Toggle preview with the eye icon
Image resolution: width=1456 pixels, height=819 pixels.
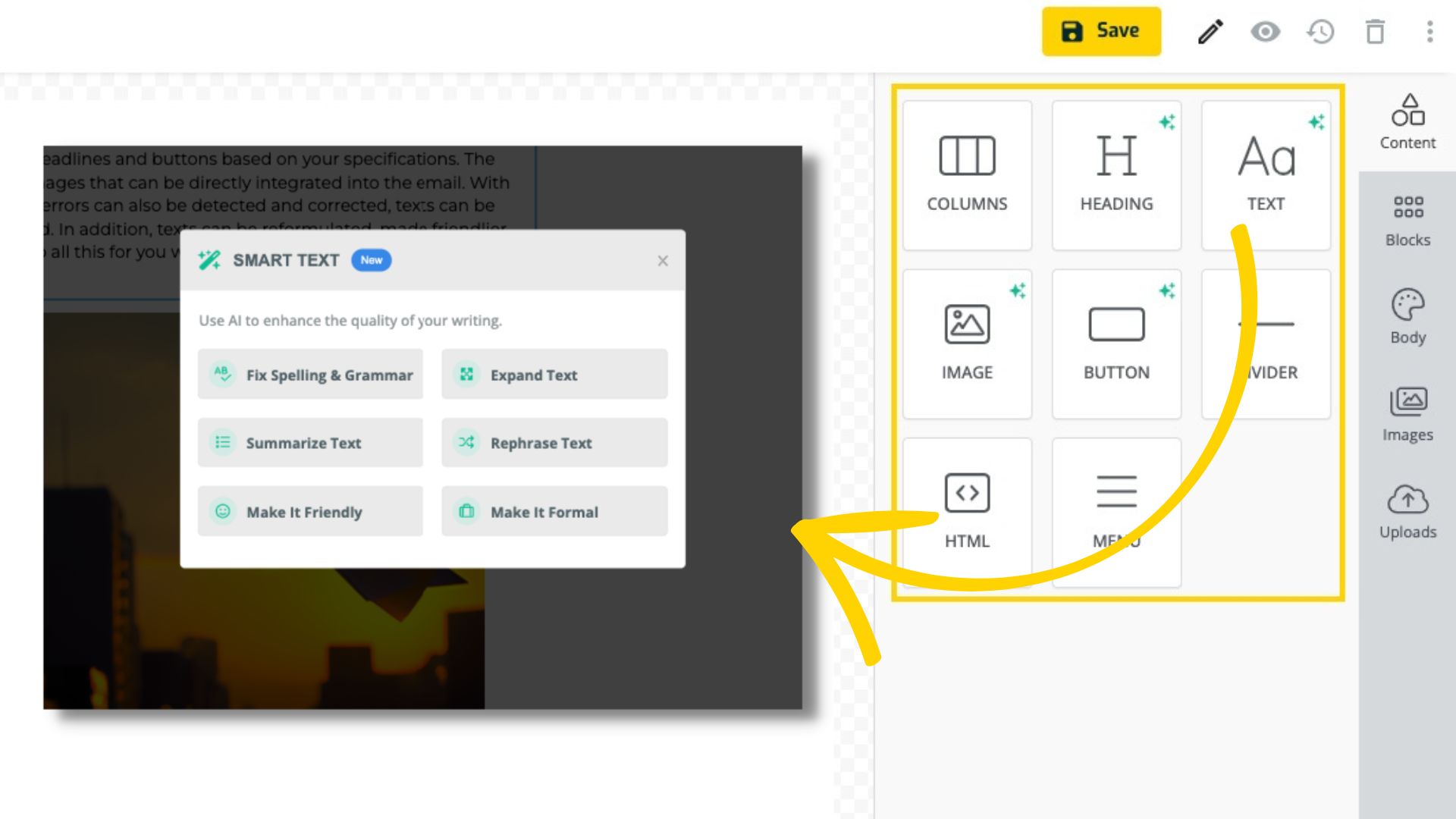(x=1265, y=32)
